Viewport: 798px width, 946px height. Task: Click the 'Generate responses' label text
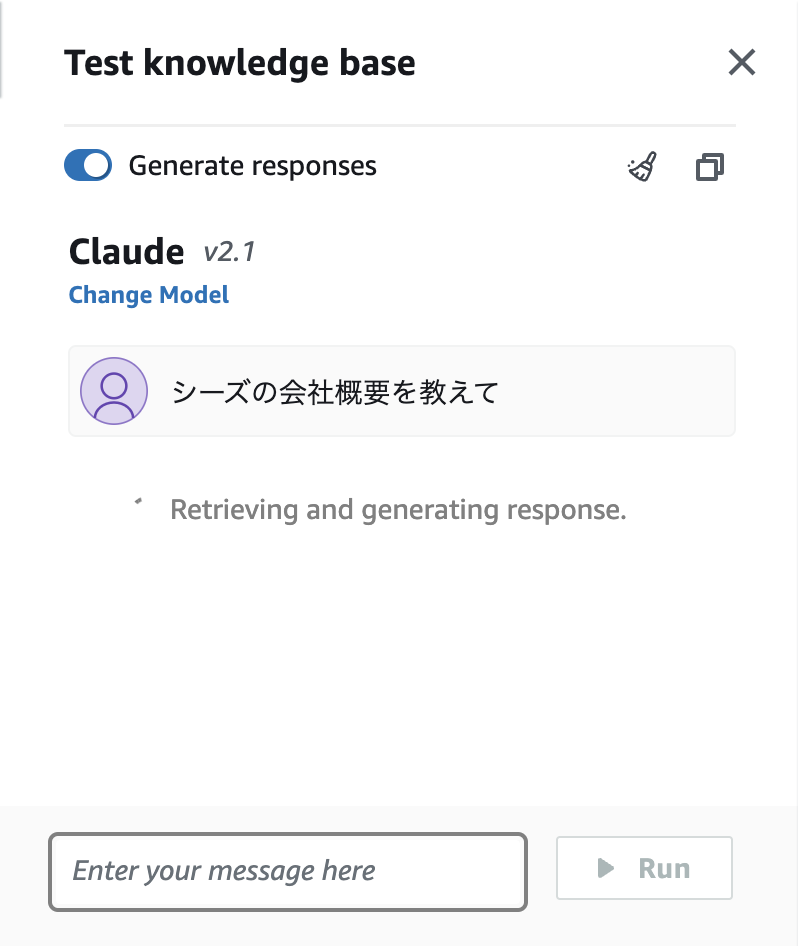point(252,165)
